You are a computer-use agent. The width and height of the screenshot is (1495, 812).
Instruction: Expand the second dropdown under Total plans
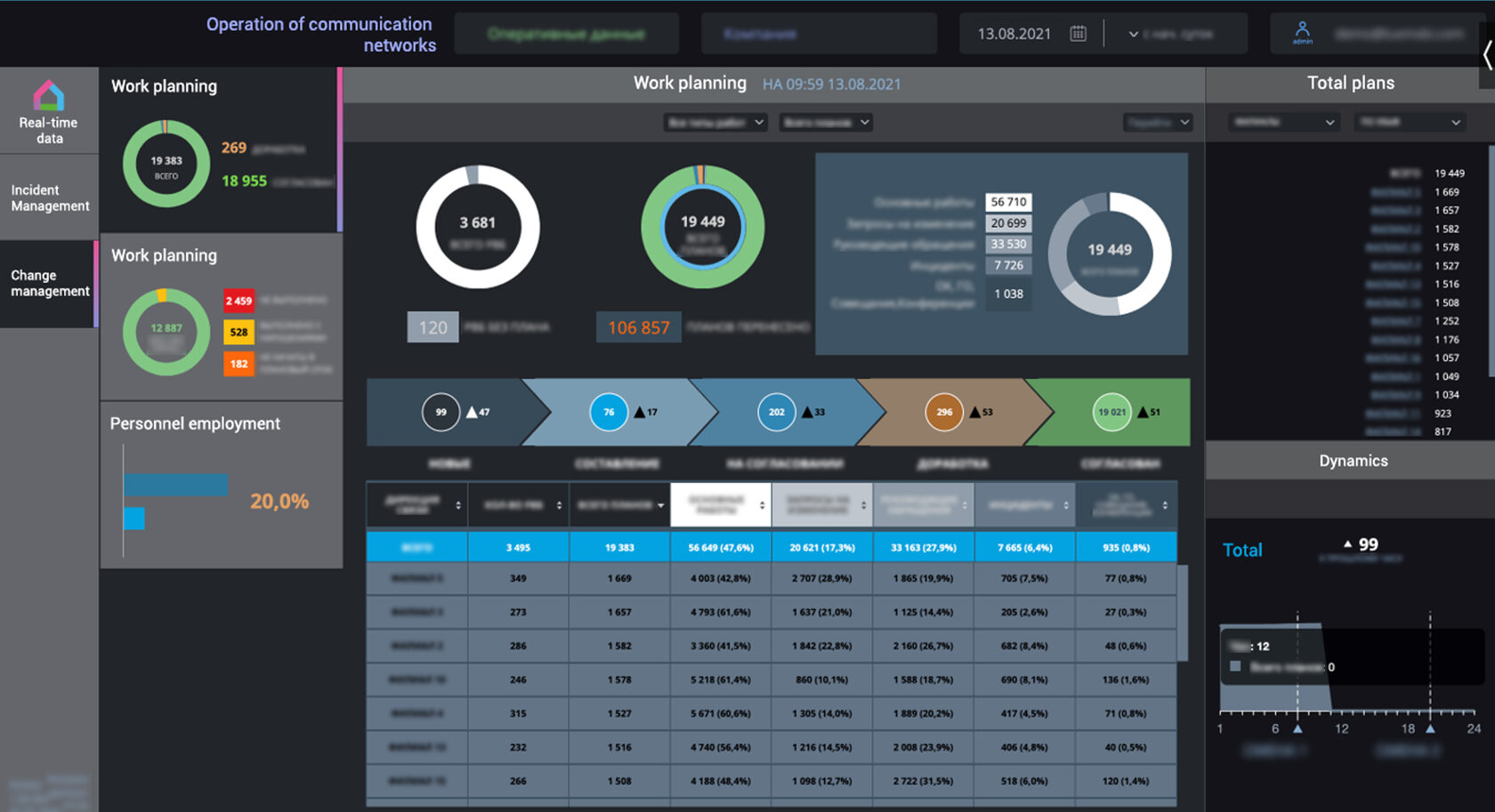[1410, 122]
